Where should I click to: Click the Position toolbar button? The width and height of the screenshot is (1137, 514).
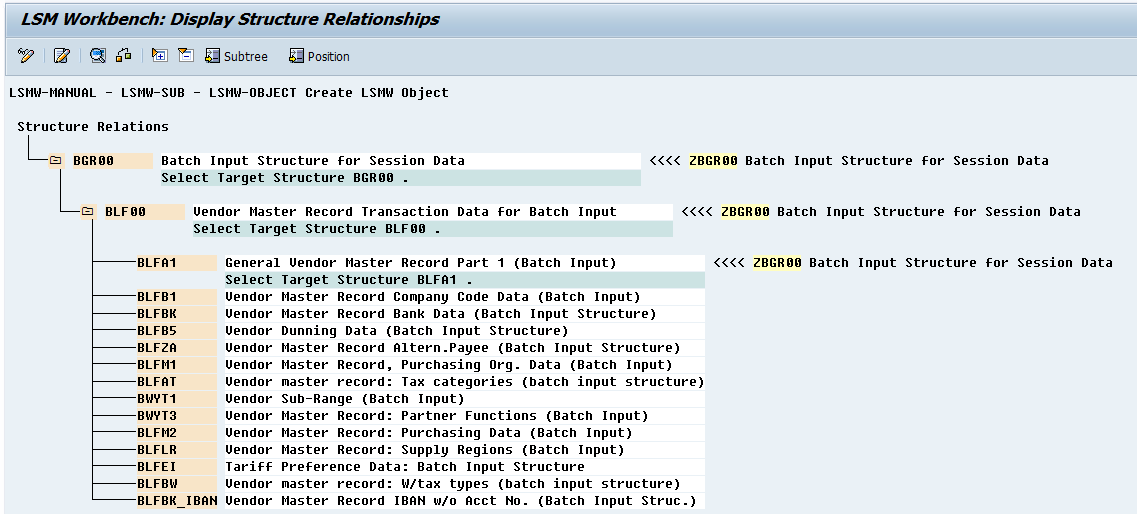point(319,56)
